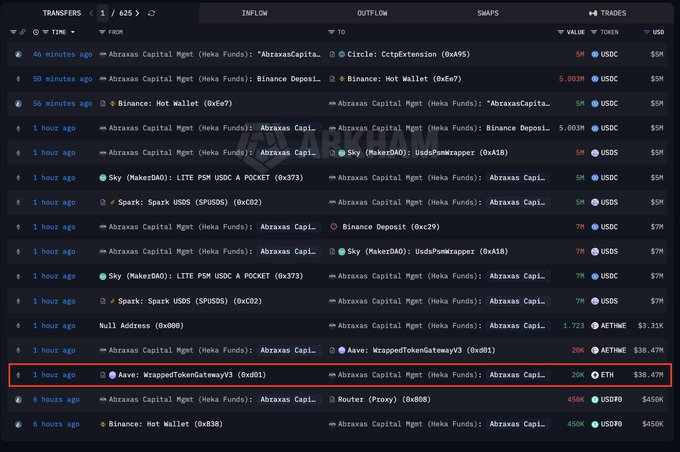Switch to the SWAPS tab
The width and height of the screenshot is (680, 452).
click(488, 13)
